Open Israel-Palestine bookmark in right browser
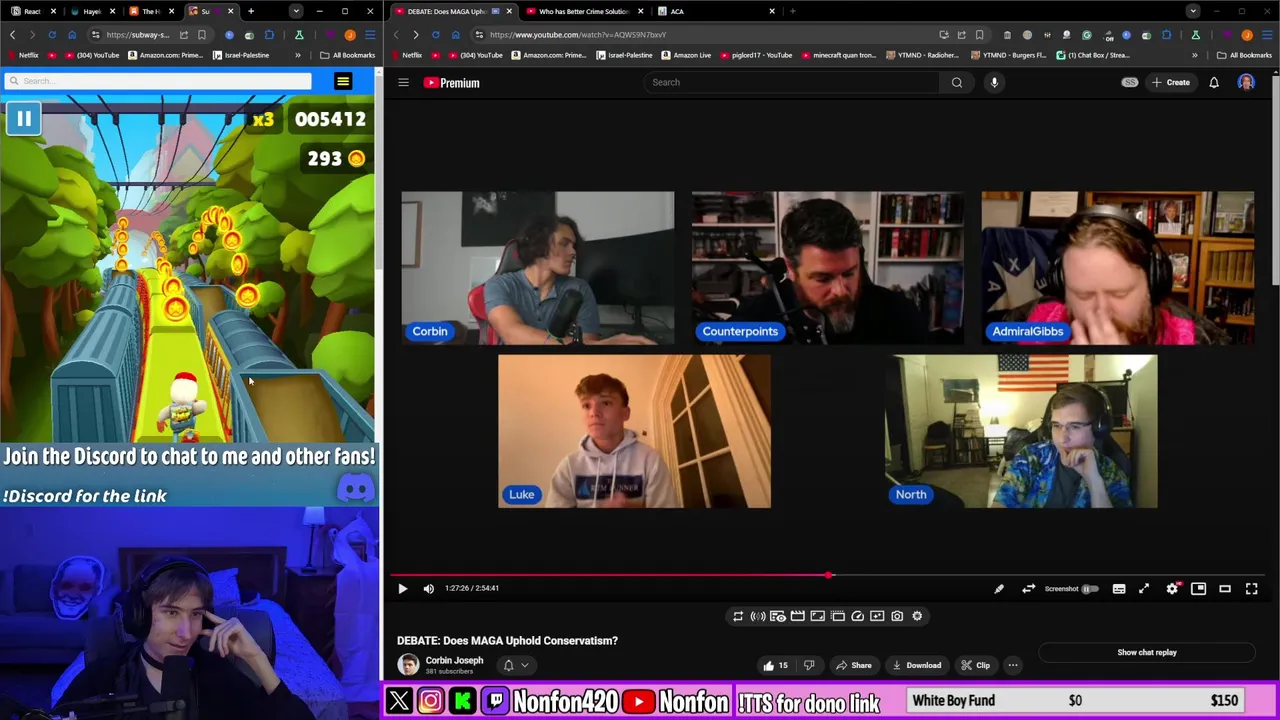The width and height of the screenshot is (1280, 720). point(624,55)
